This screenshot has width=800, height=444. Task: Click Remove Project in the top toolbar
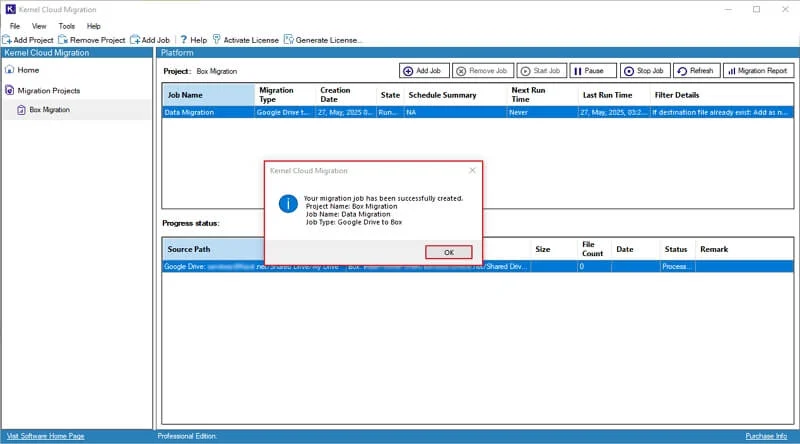tap(92, 40)
